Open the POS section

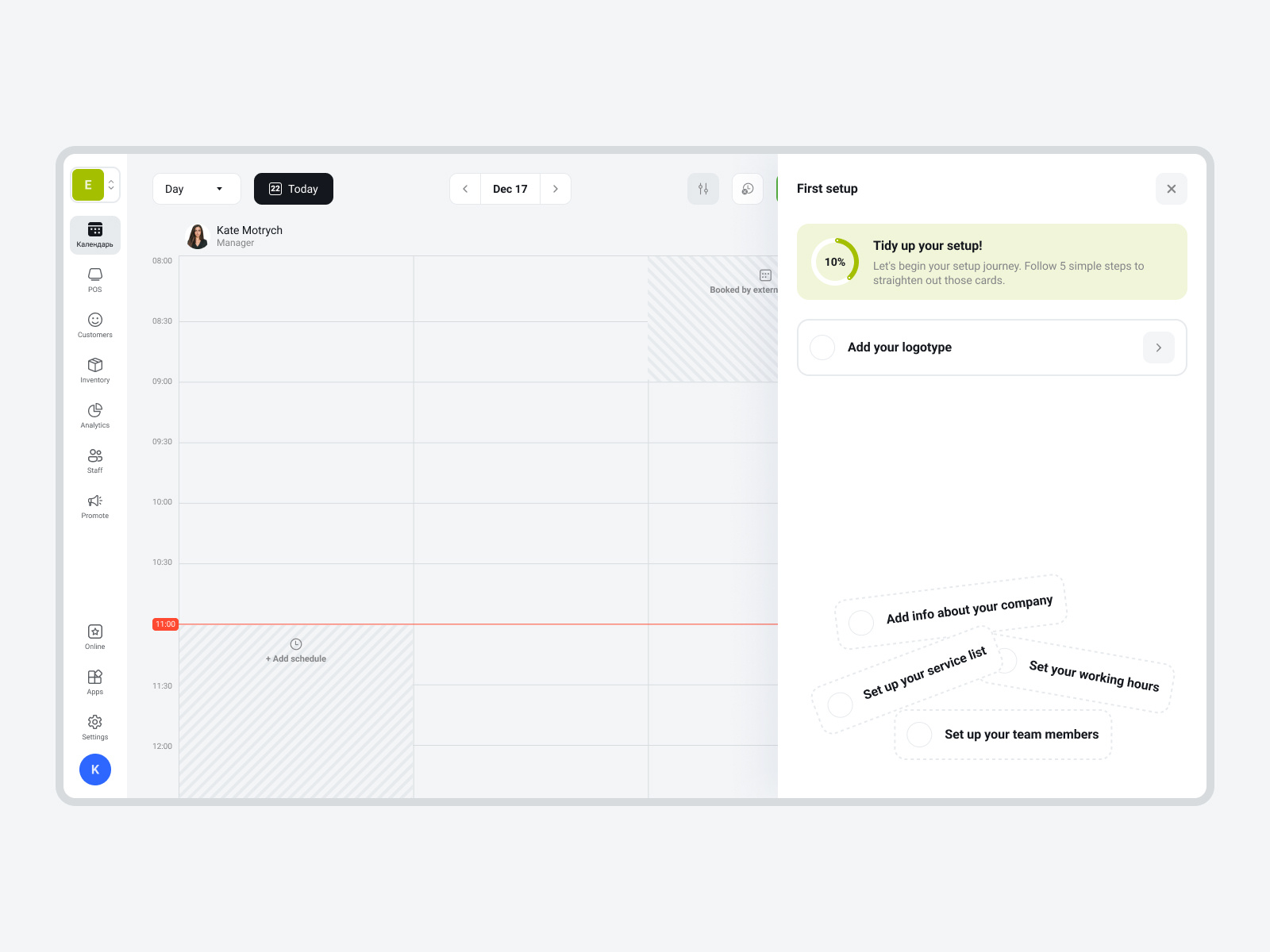(x=94, y=279)
